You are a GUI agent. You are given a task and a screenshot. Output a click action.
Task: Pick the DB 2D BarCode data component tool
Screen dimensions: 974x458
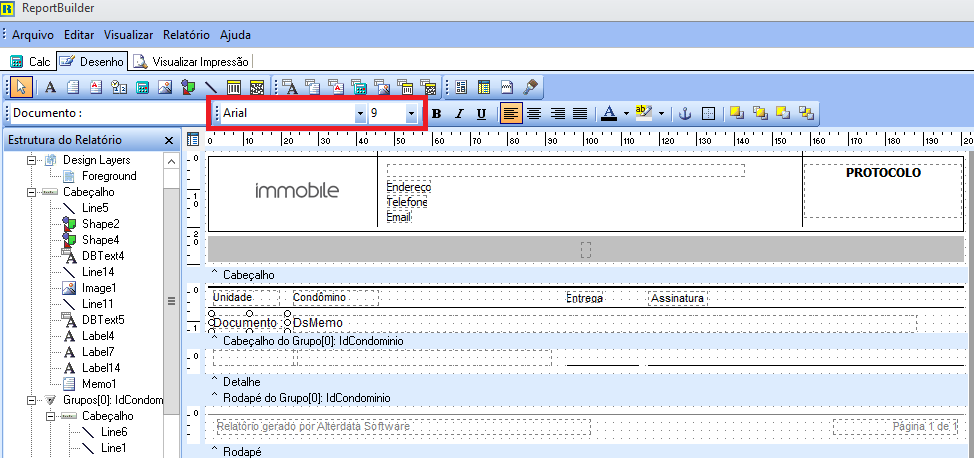427,87
